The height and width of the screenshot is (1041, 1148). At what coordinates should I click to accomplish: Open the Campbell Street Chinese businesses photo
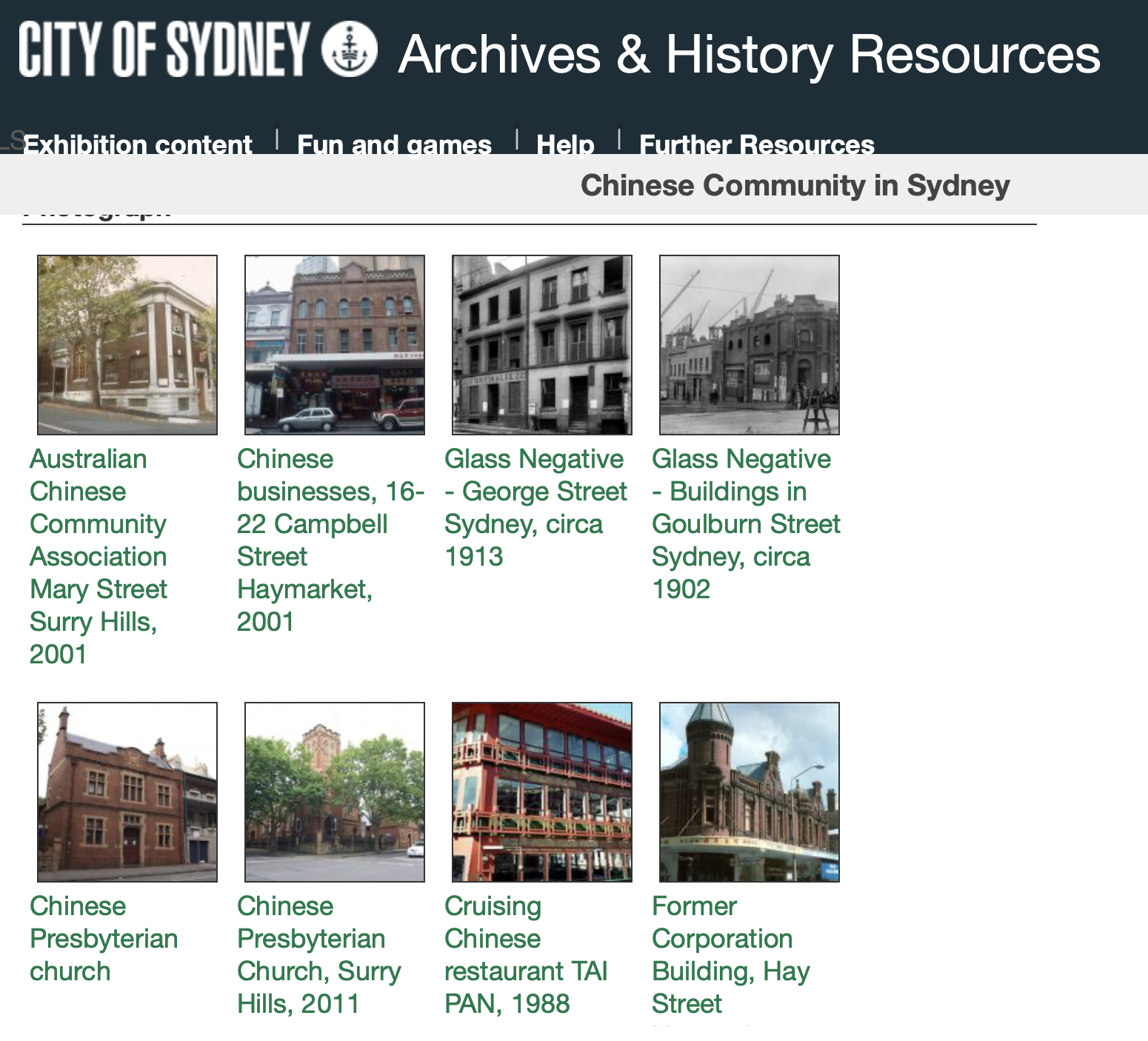[x=335, y=345]
